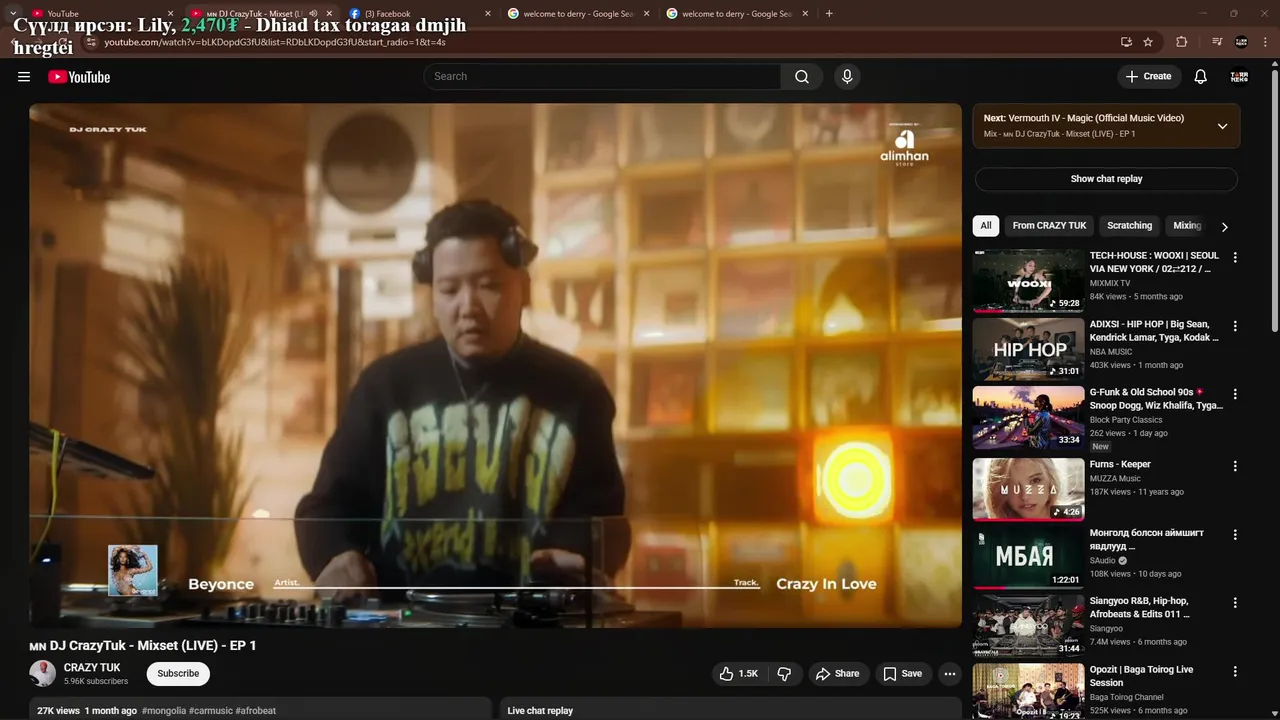This screenshot has height=720, width=1280.
Task: Go to YouTube home via the logo
Action: (79, 77)
